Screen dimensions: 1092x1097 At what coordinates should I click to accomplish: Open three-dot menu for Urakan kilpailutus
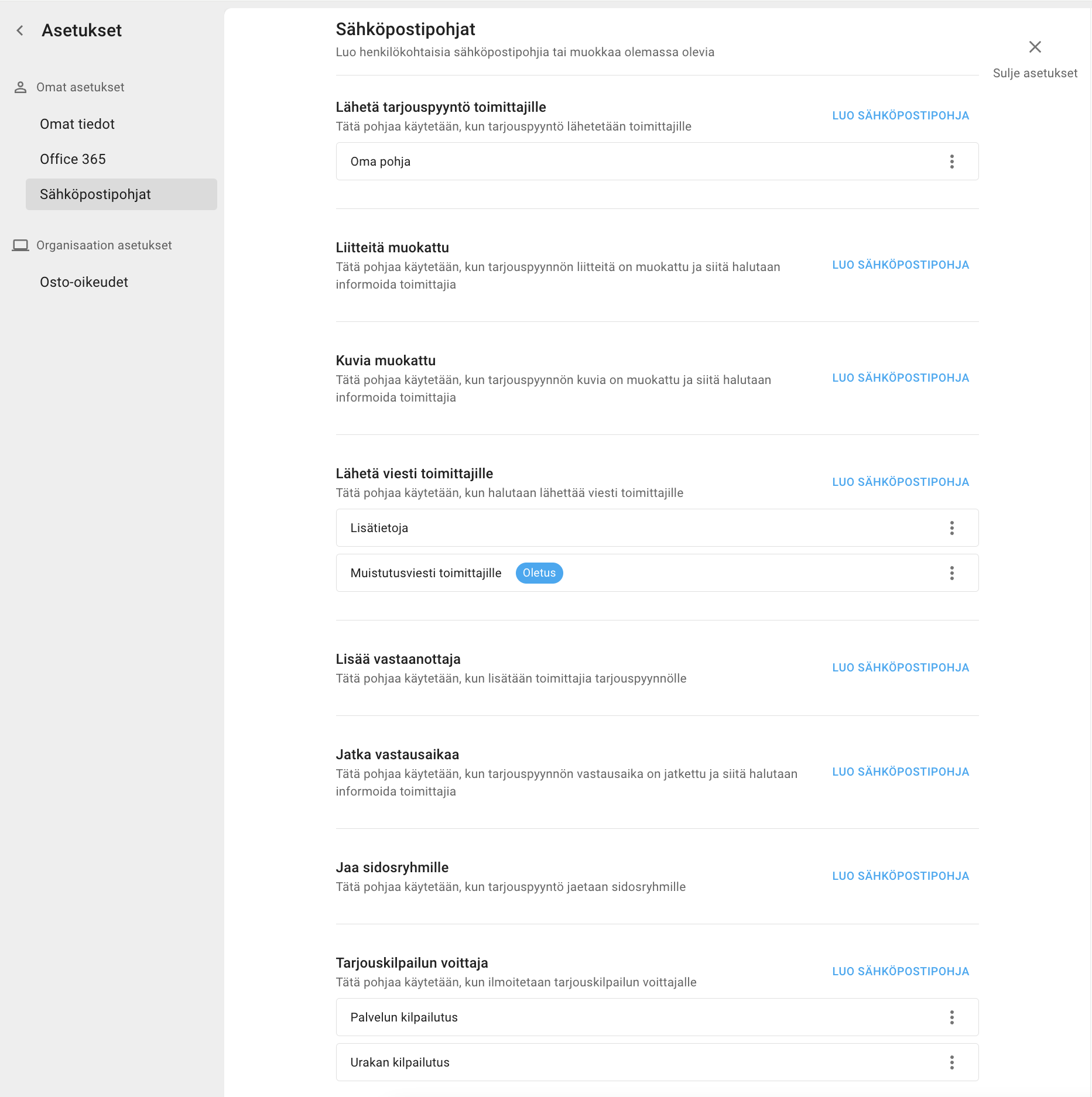pyautogui.click(x=951, y=1062)
